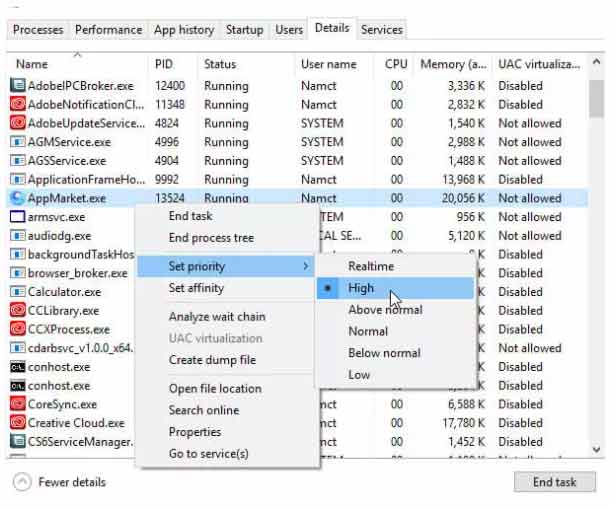Viewport: 615px width, 510px height.
Task: Click the CS6ServiceManager process icon
Action: tap(17, 441)
